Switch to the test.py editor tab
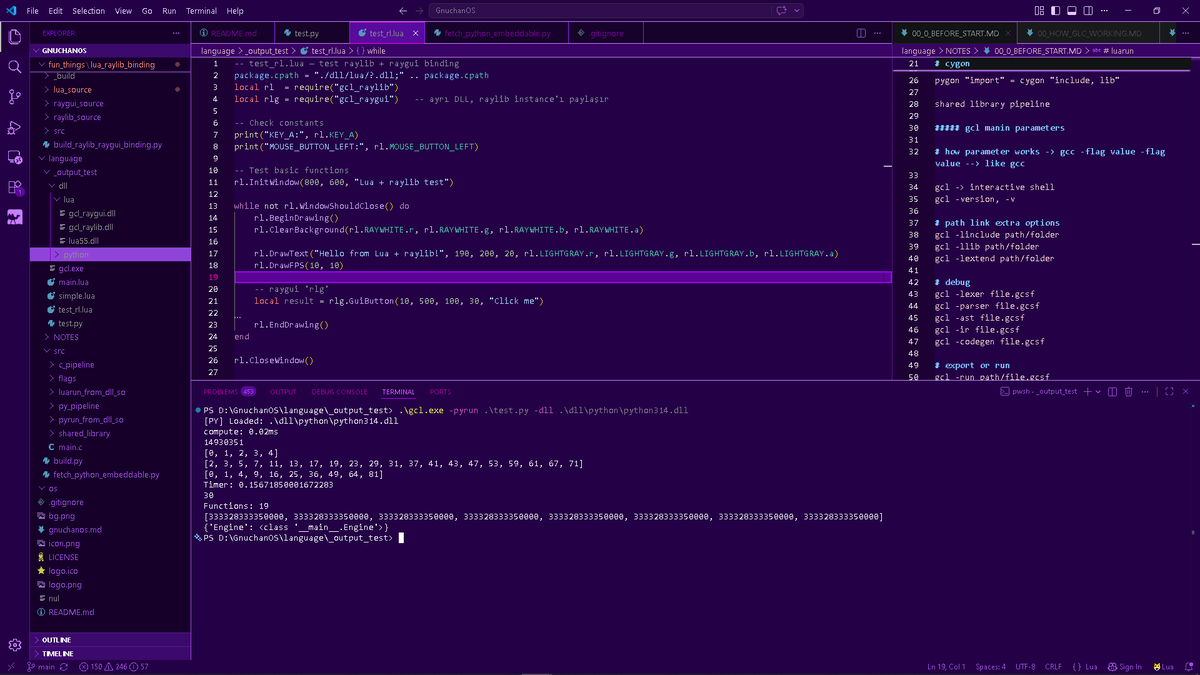Screen dimensions: 1200x675 pyautogui.click(x=307, y=33)
